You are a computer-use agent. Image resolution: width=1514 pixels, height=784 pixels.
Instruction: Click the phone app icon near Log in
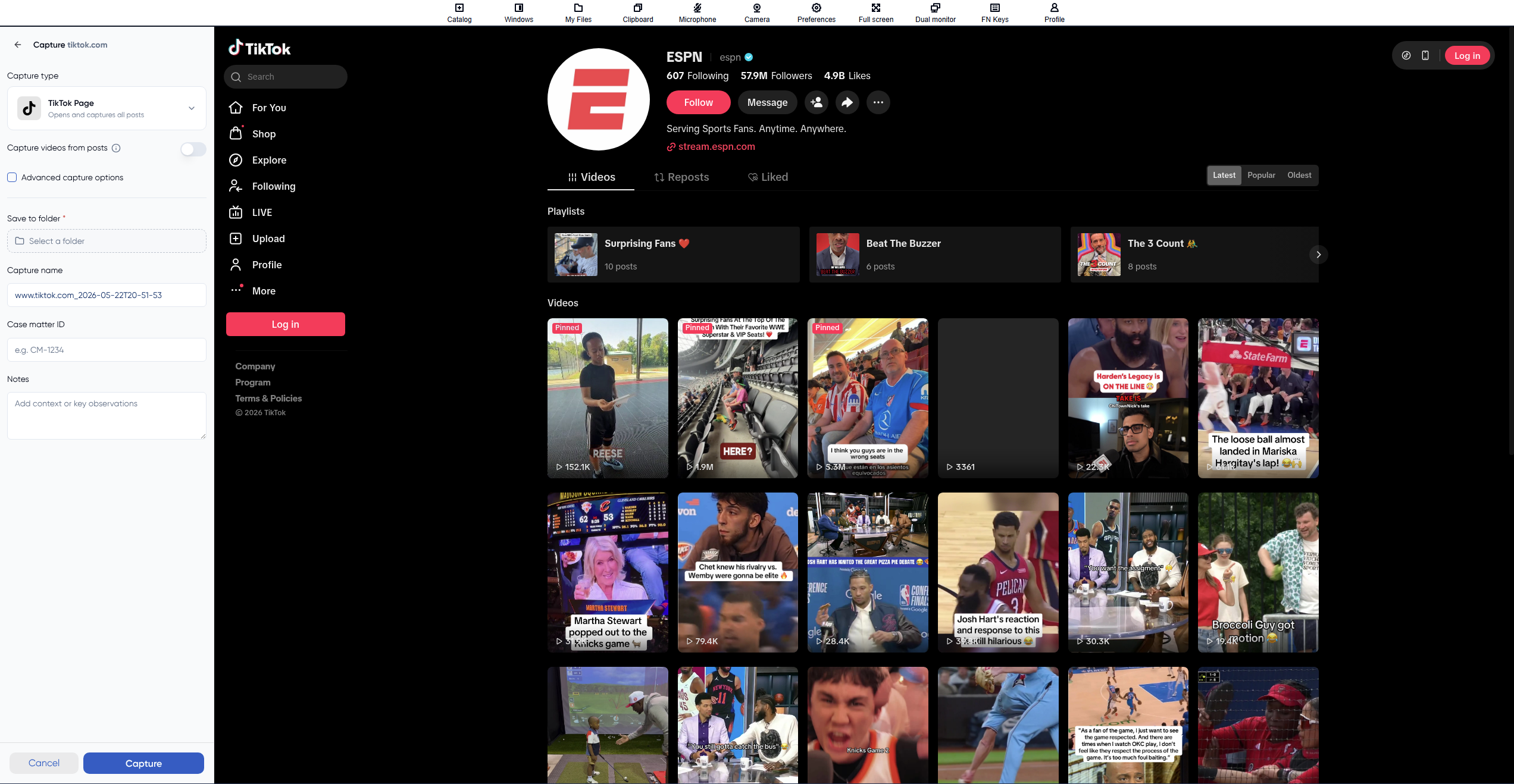1425,55
